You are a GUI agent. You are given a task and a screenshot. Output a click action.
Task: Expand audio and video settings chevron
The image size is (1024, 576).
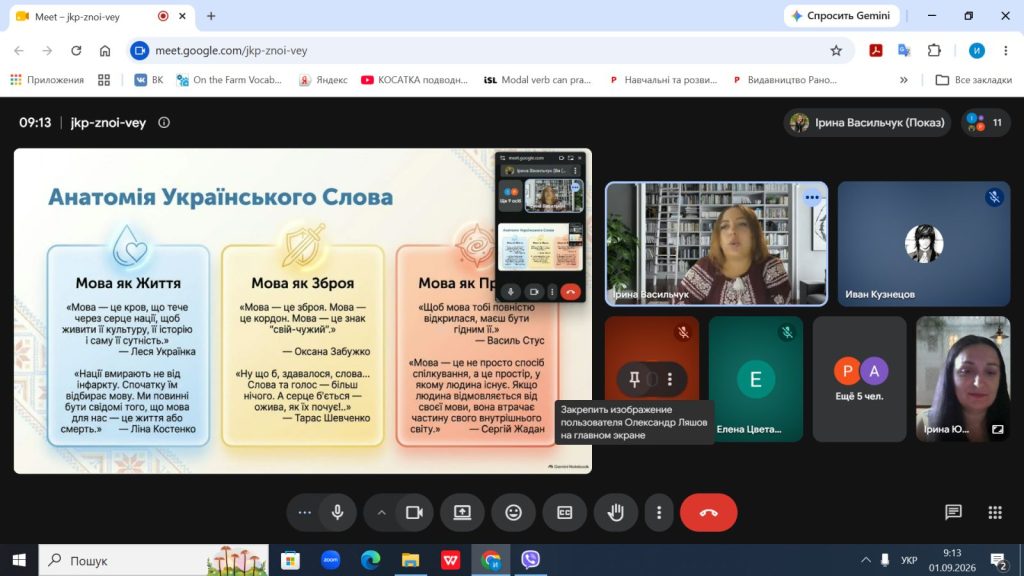[381, 513]
